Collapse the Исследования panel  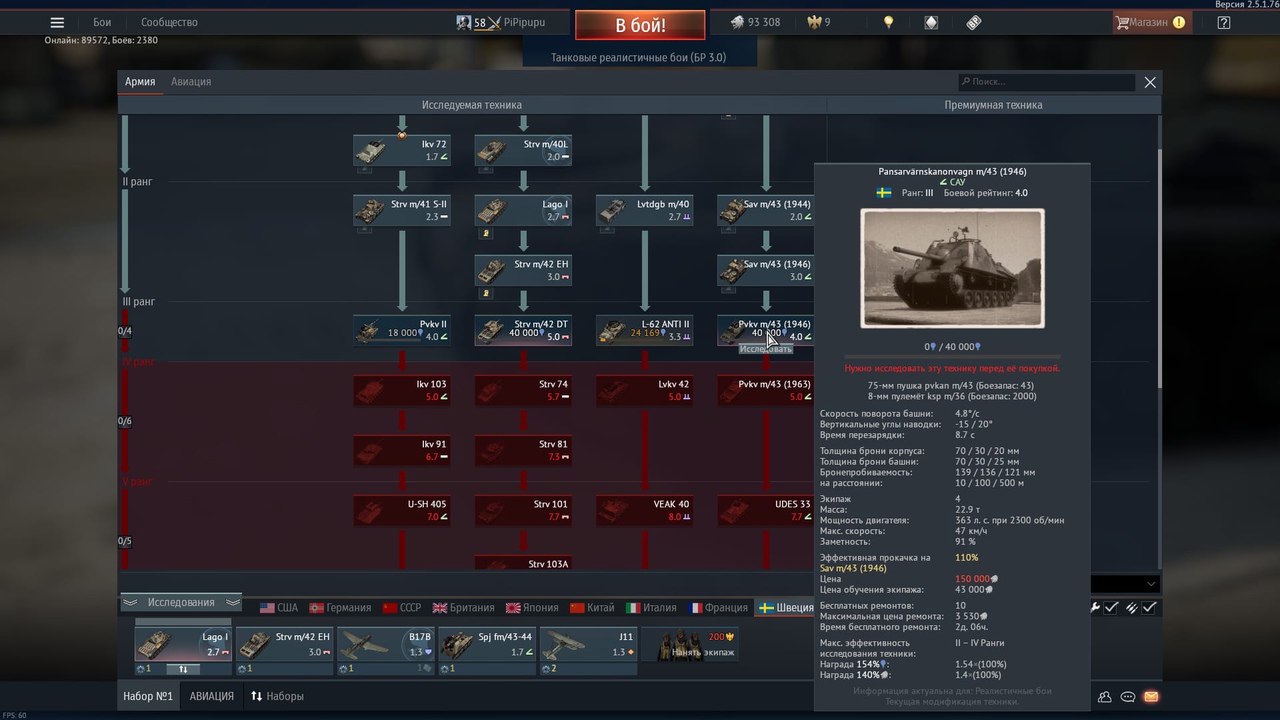(181, 602)
